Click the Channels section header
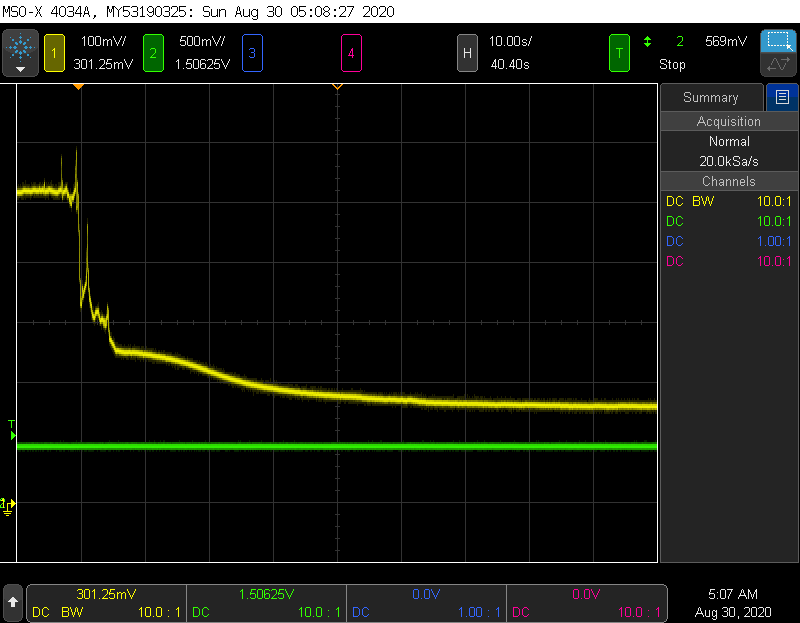 click(728, 181)
